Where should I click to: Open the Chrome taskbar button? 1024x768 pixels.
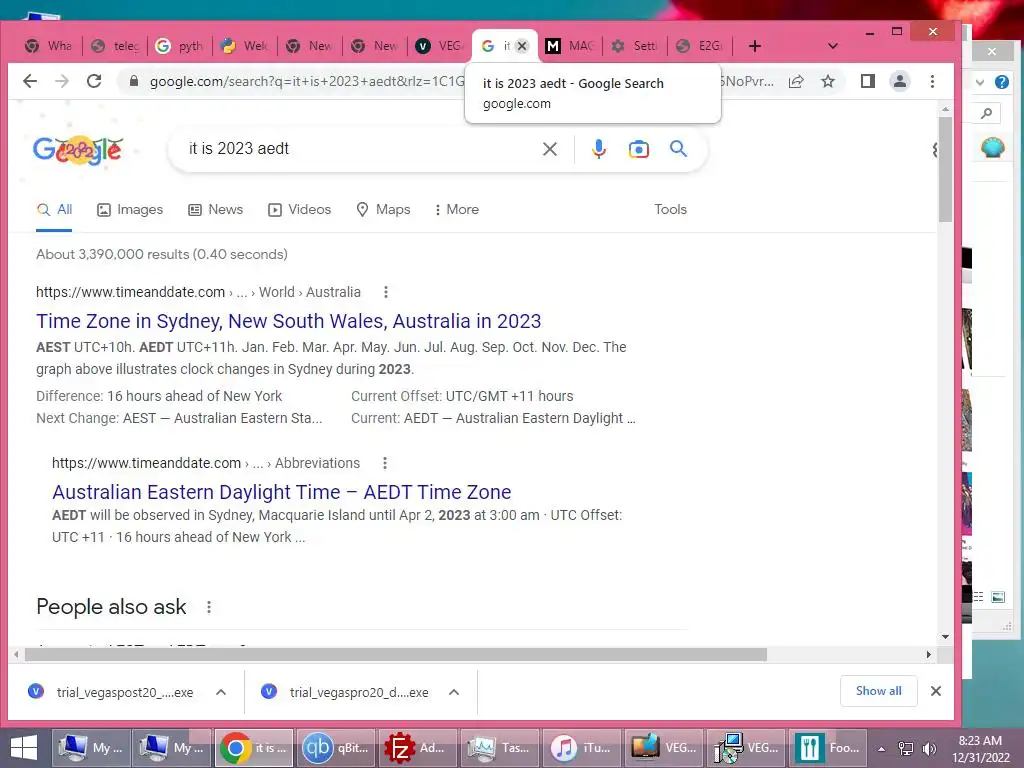254,748
